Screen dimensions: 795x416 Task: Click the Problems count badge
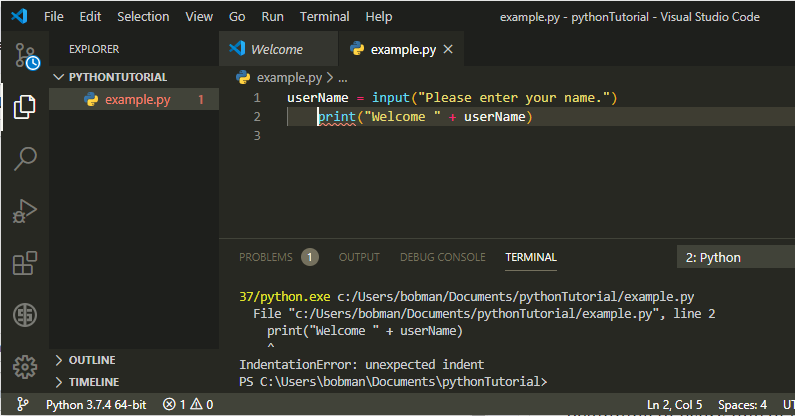point(310,257)
